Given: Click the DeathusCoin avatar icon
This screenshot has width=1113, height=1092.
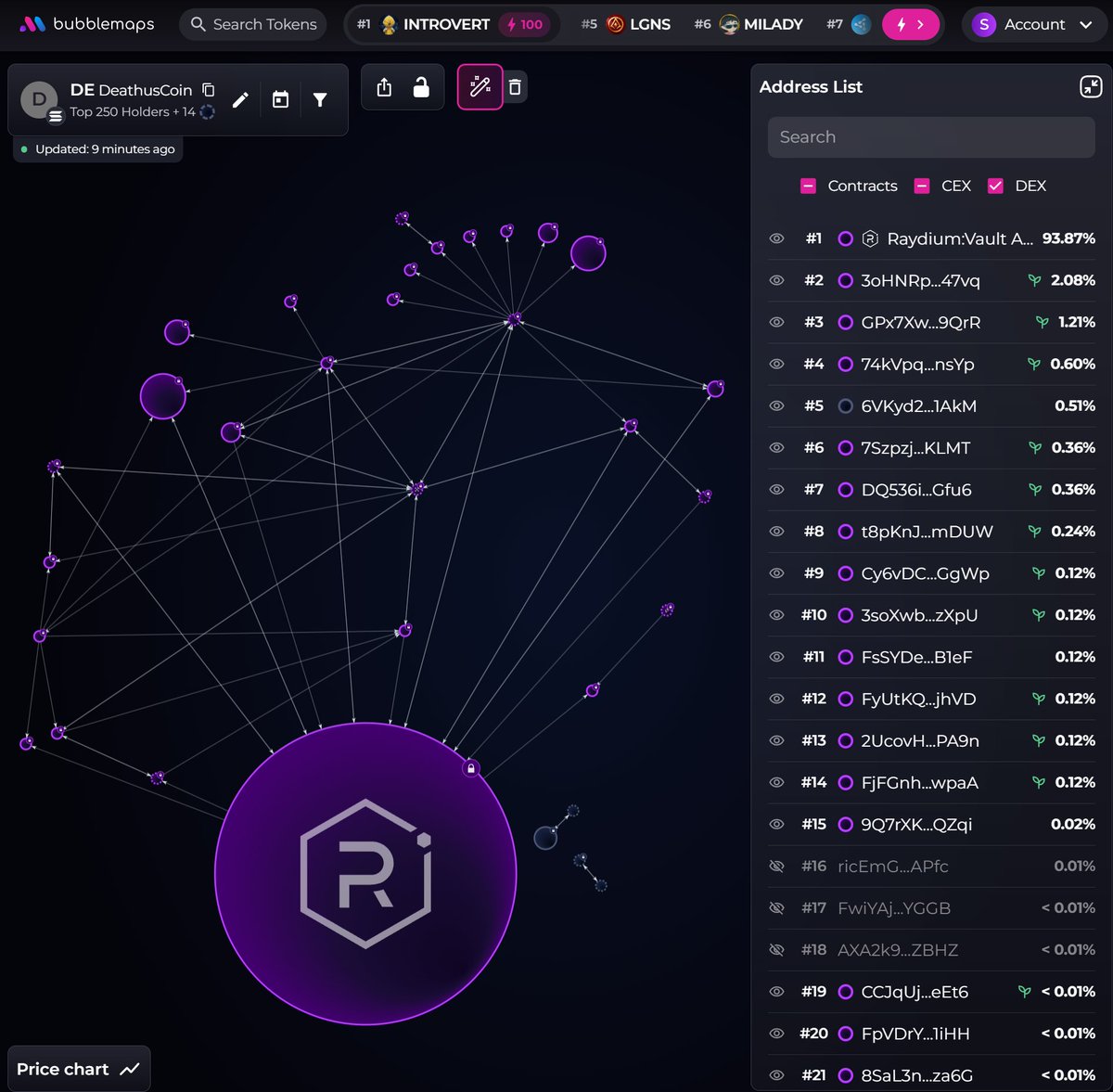Looking at the screenshot, I should [x=40, y=100].
